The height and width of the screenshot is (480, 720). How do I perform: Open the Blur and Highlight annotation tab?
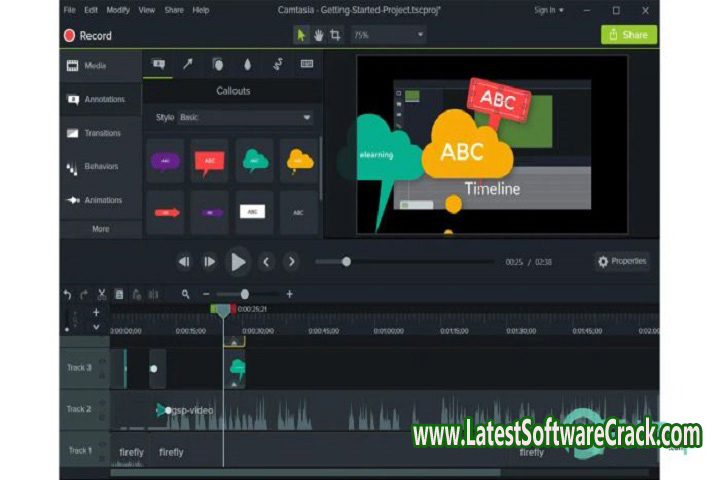tap(247, 64)
